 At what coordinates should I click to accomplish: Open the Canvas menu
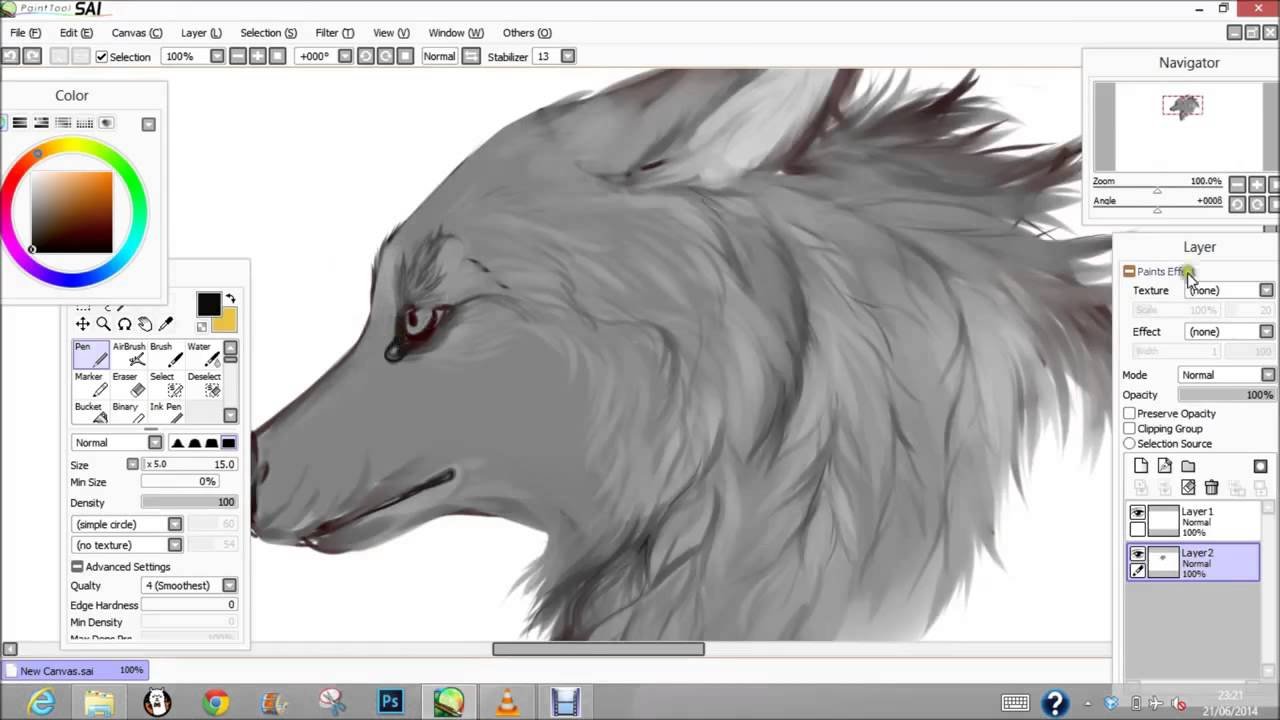click(x=136, y=33)
